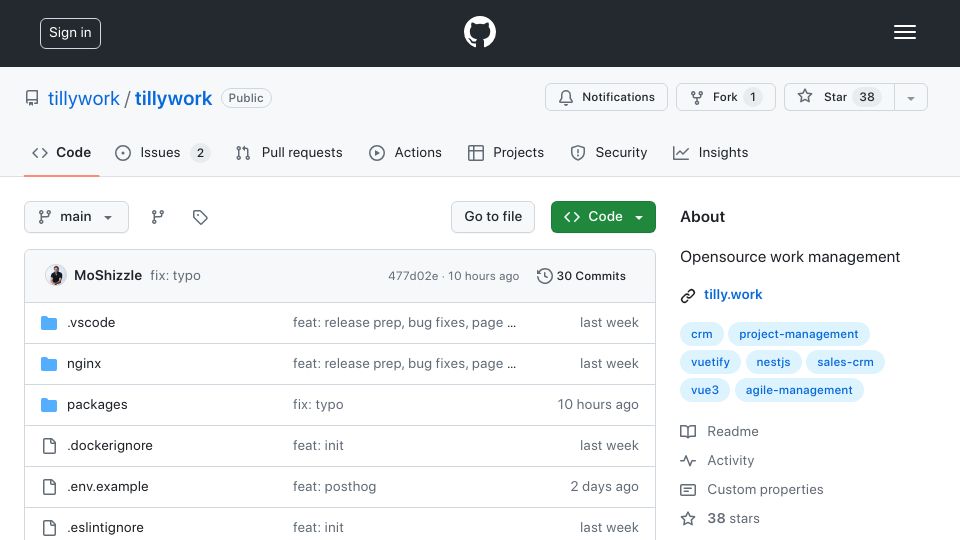Open the 'fix: typo' latest commit message

pyautogui.click(x=176, y=276)
